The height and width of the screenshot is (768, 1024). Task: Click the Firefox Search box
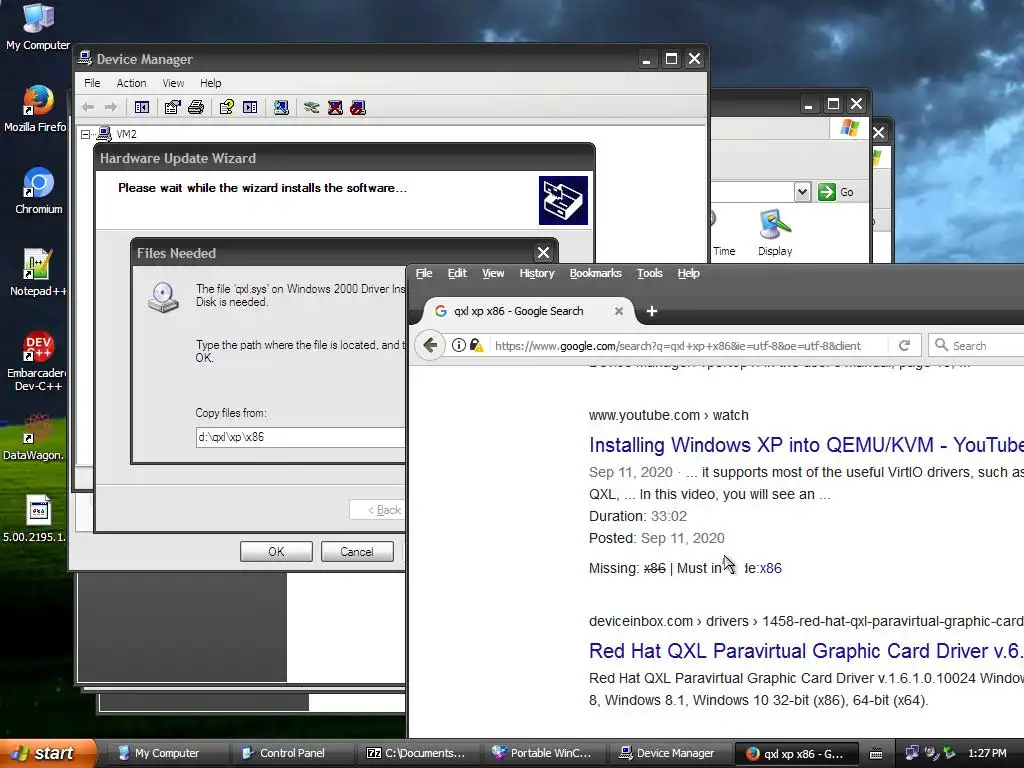click(x=976, y=345)
